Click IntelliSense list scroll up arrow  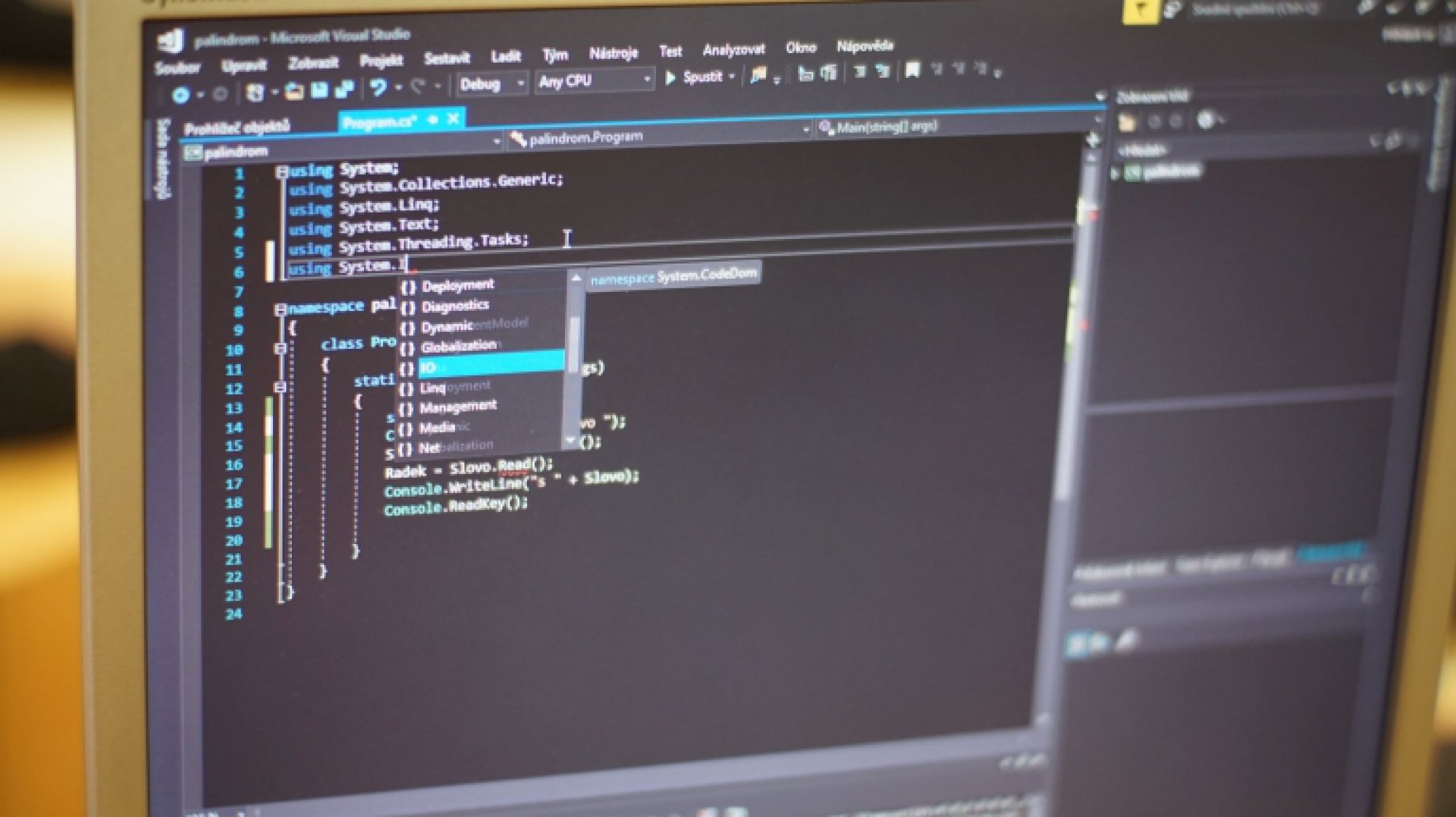tap(576, 277)
